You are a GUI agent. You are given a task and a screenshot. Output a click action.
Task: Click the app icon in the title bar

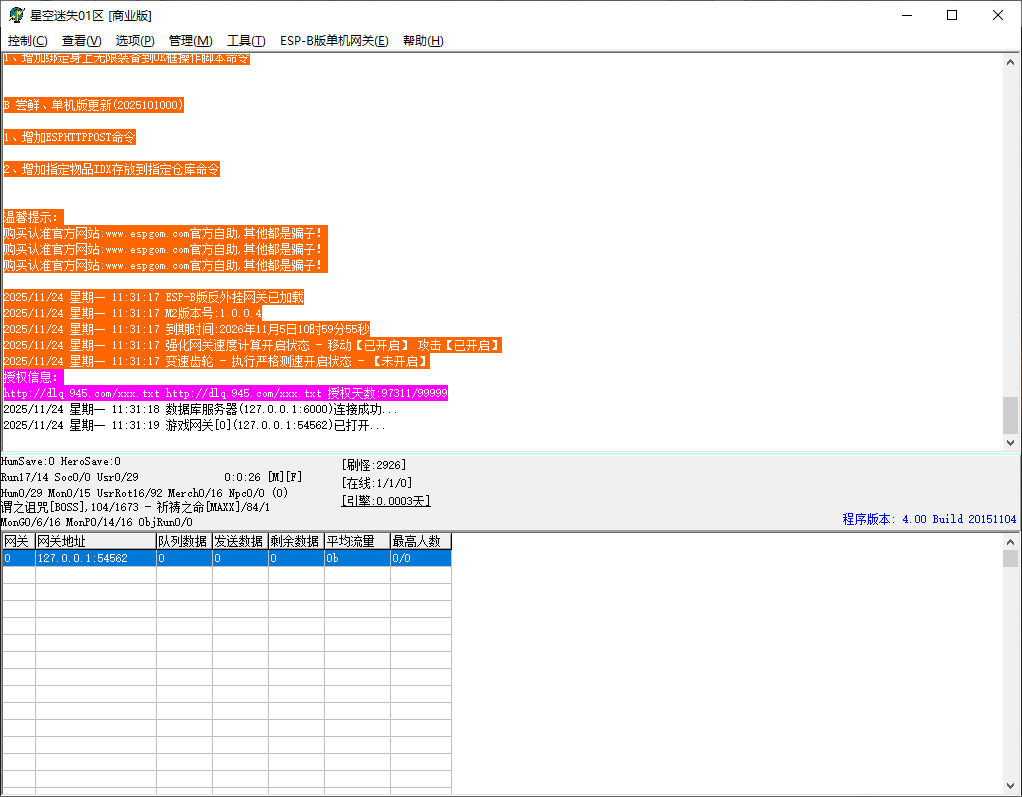pyautogui.click(x=15, y=15)
